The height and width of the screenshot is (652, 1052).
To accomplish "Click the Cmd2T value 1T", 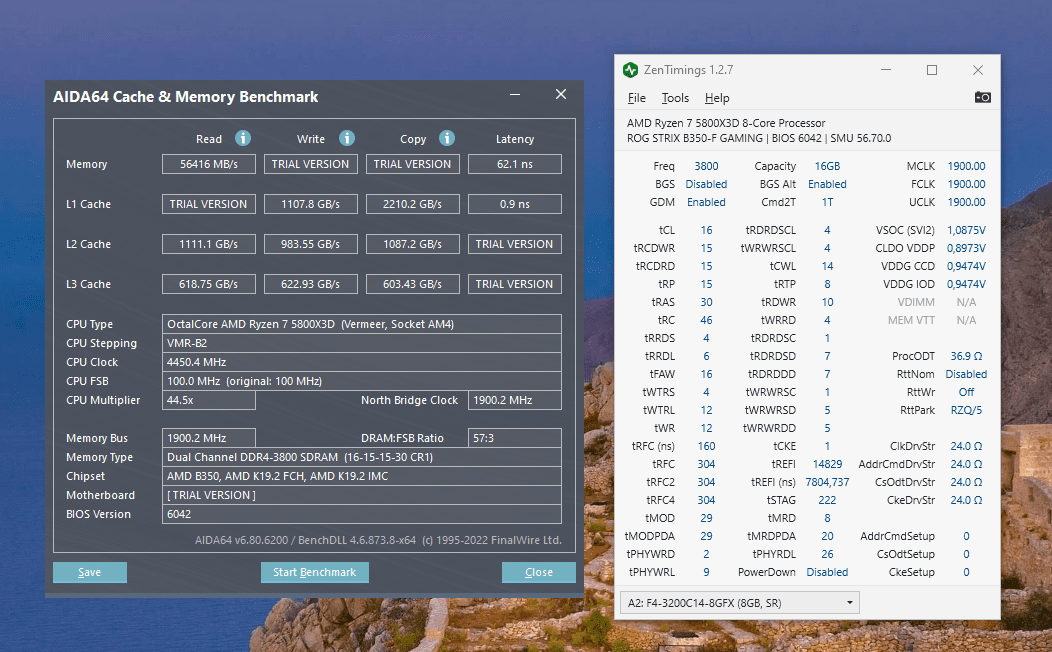I will tap(827, 203).
